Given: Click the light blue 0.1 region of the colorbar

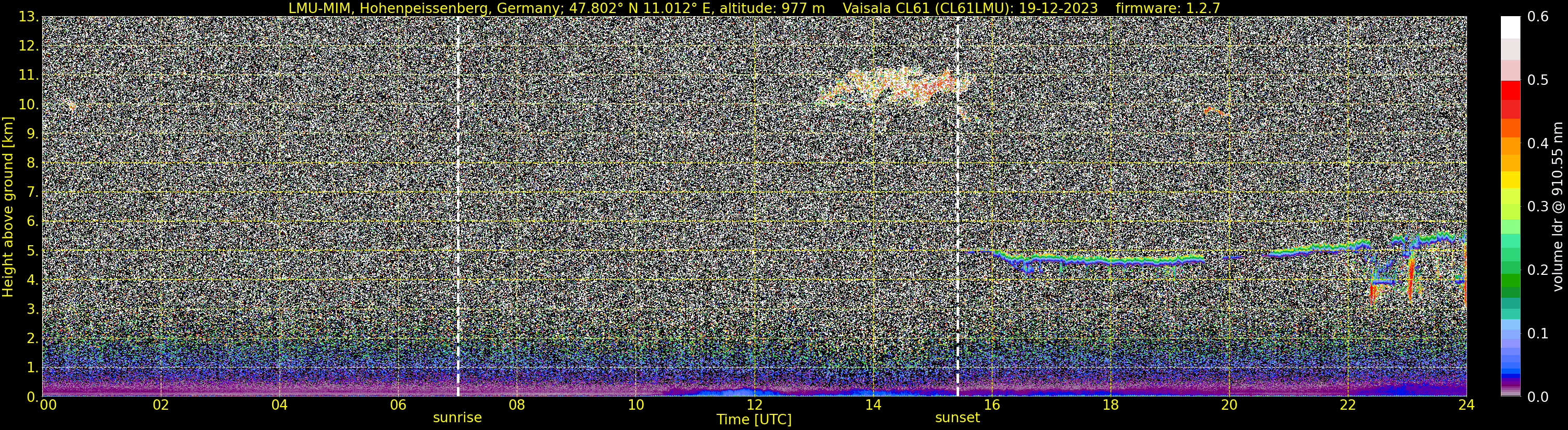Looking at the screenshot, I should click(1511, 333).
